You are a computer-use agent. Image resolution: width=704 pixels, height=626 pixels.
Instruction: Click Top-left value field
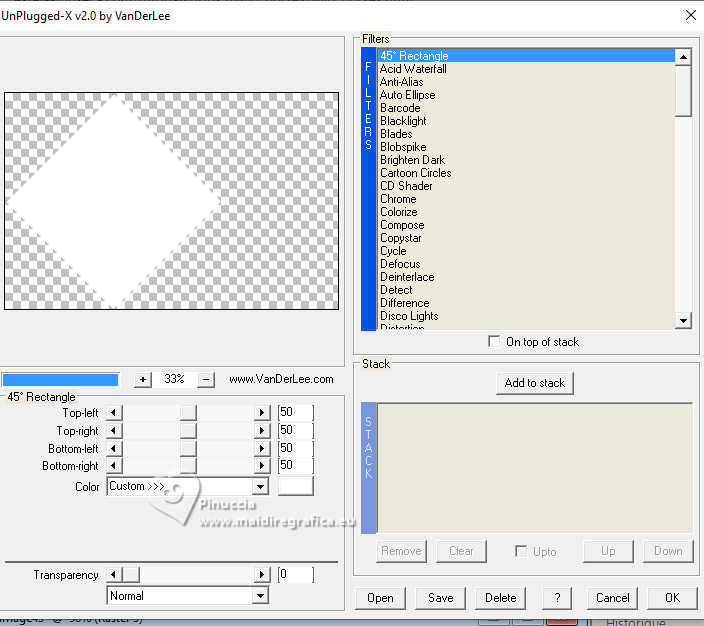295,412
